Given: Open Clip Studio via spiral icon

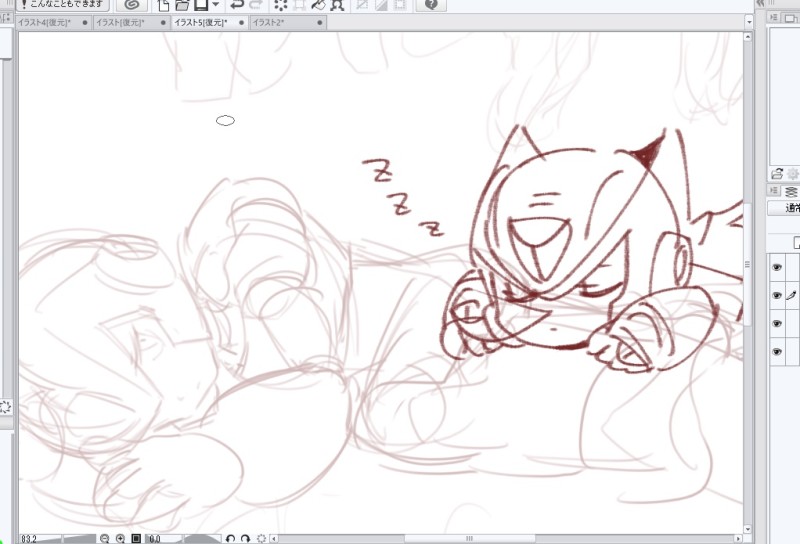Looking at the screenshot, I should [x=132, y=5].
